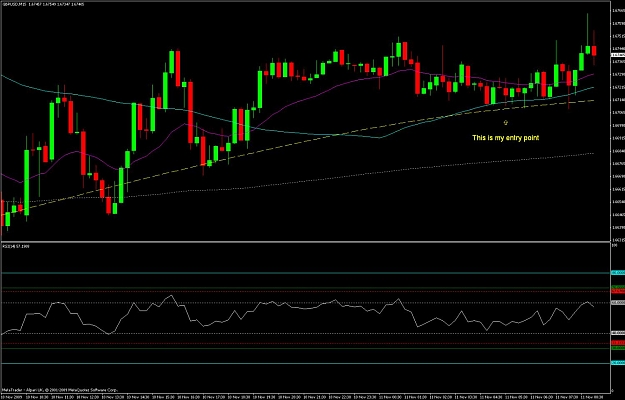Select the 'This is my entry point' text label
The width and height of the screenshot is (625, 400).
pos(505,138)
